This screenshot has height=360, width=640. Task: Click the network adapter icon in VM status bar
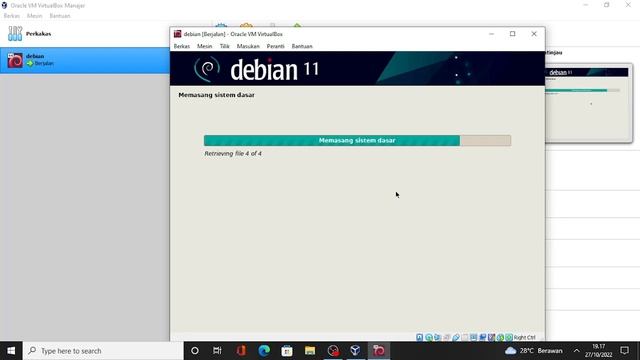coord(447,337)
